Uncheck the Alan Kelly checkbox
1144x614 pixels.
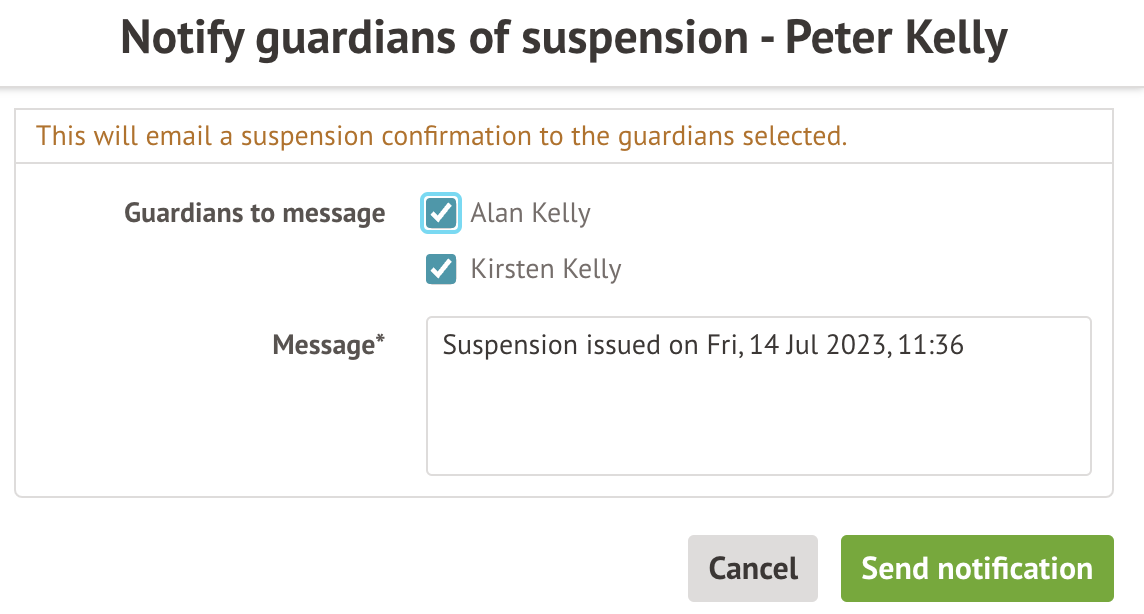tap(441, 213)
